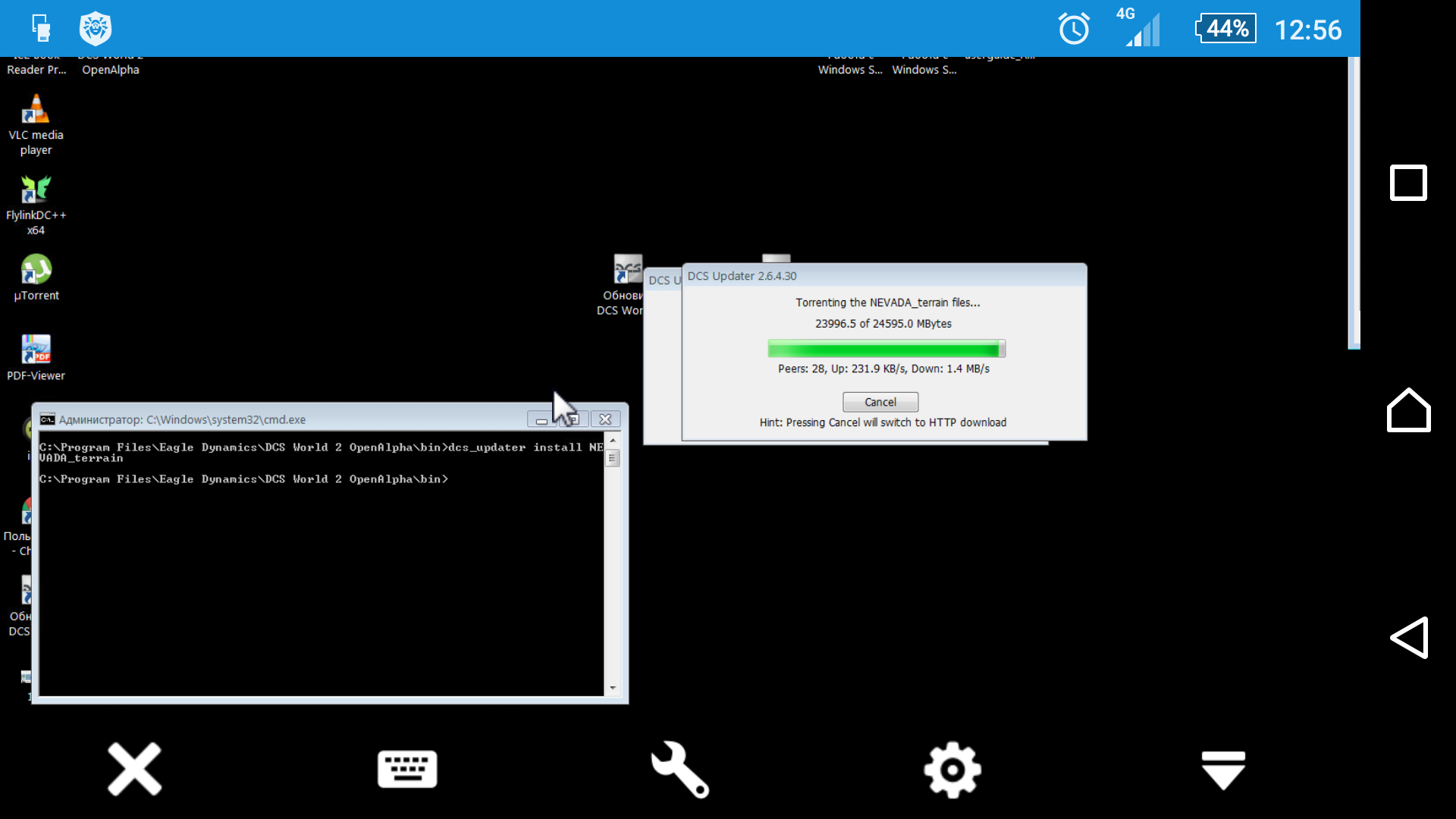Screen dimensions: 1456x819
Task: Open the gear settings icon
Action: pos(952,769)
